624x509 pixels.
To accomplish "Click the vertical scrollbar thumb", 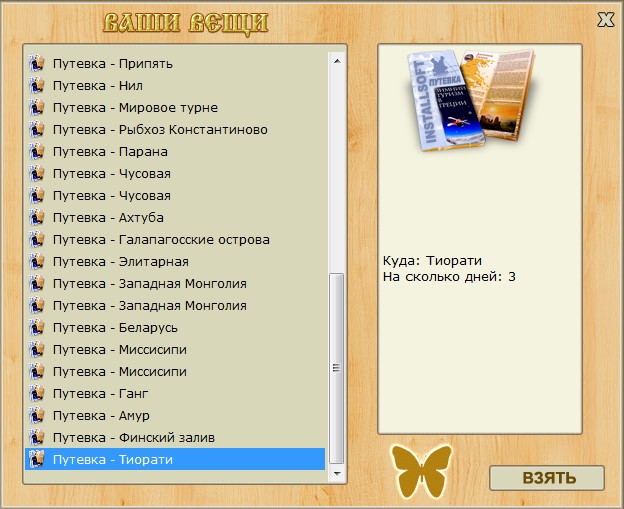I will point(337,368).
